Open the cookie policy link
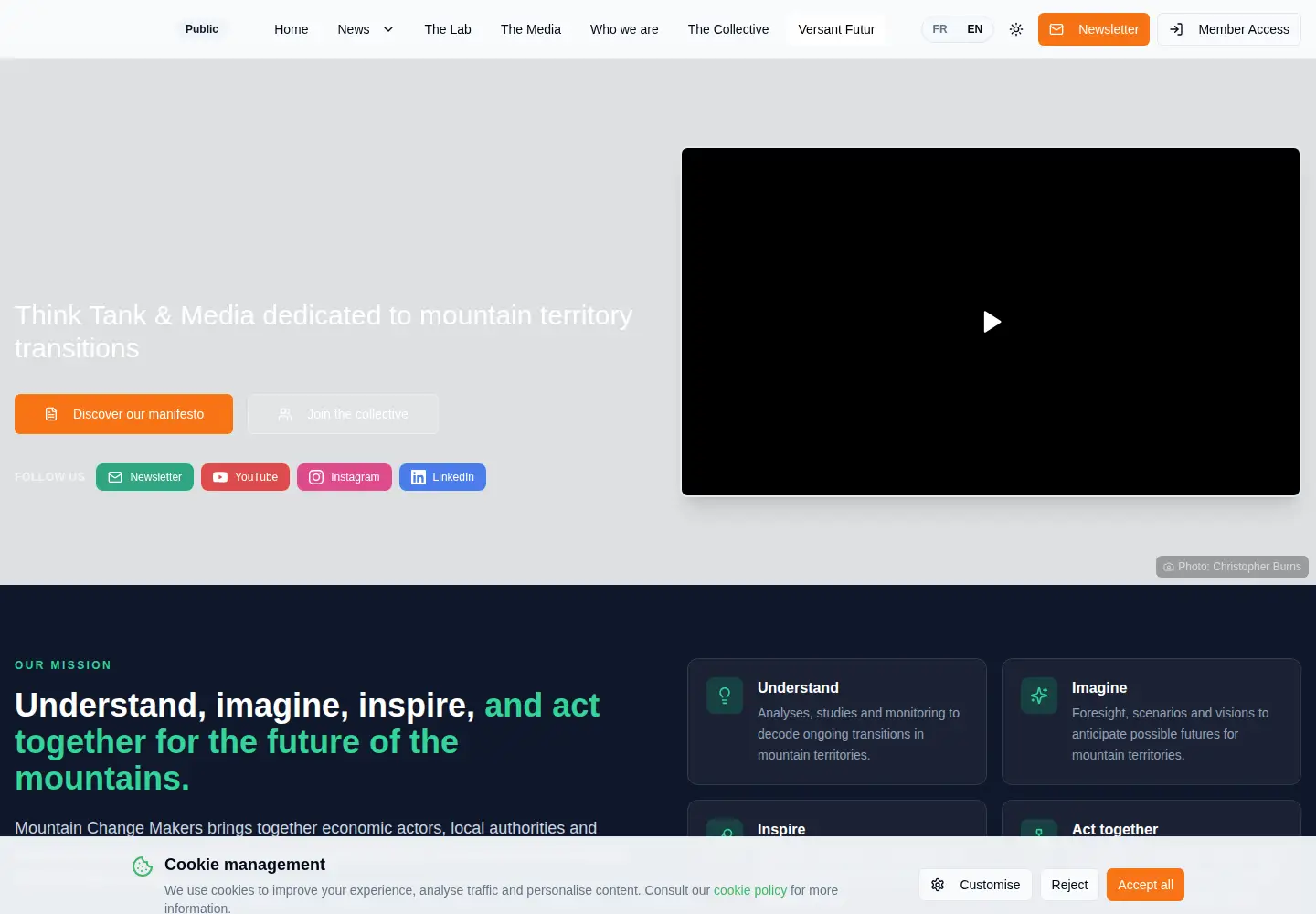Image resolution: width=1316 pixels, height=914 pixels. (x=750, y=890)
